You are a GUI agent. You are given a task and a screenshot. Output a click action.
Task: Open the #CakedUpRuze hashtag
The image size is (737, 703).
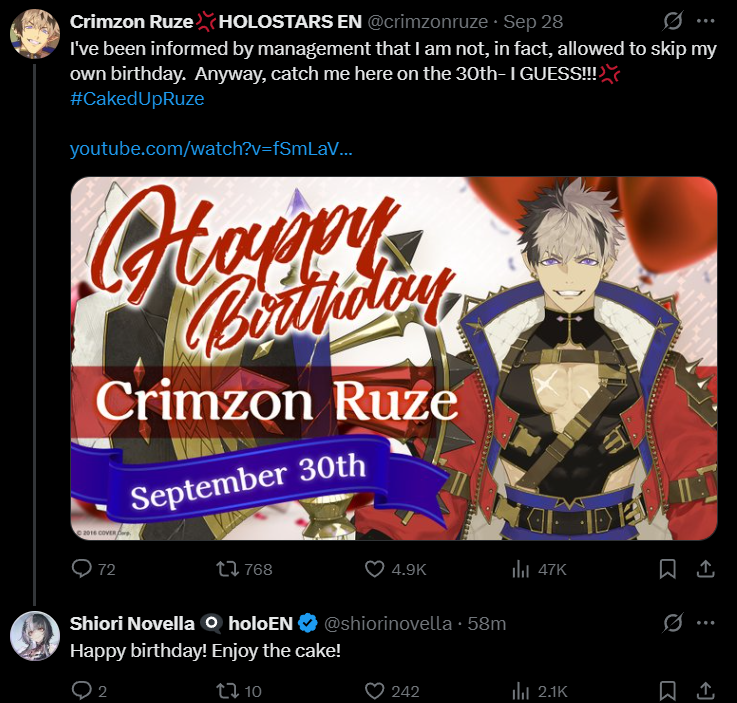click(x=137, y=99)
